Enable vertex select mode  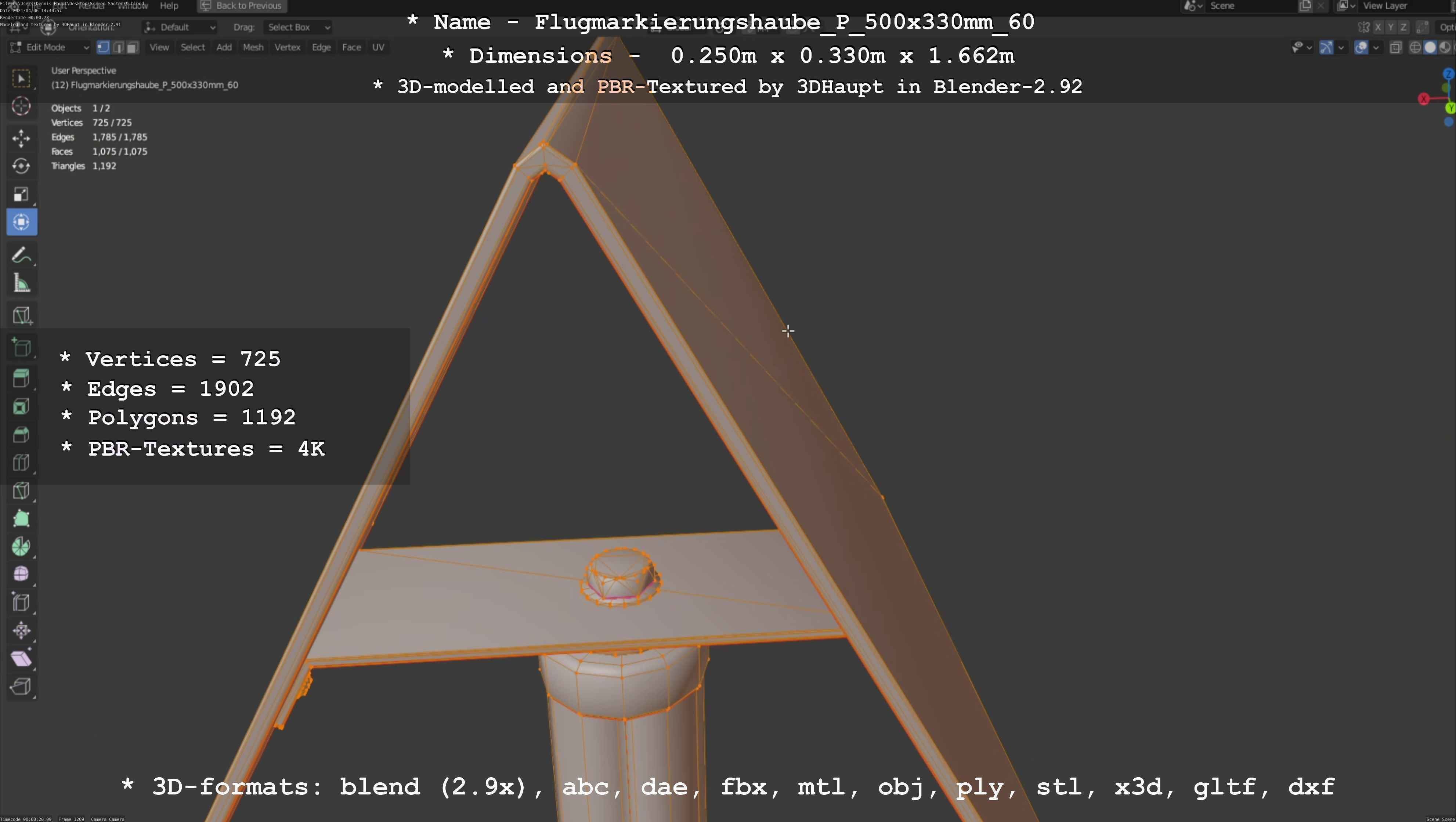103,47
